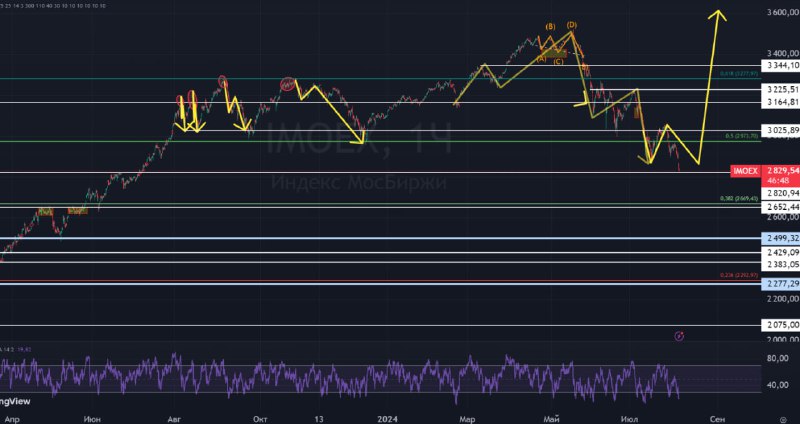This screenshot has width=800, height=424.
Task: Click the Апр label on time axis
Action: (x=14, y=419)
